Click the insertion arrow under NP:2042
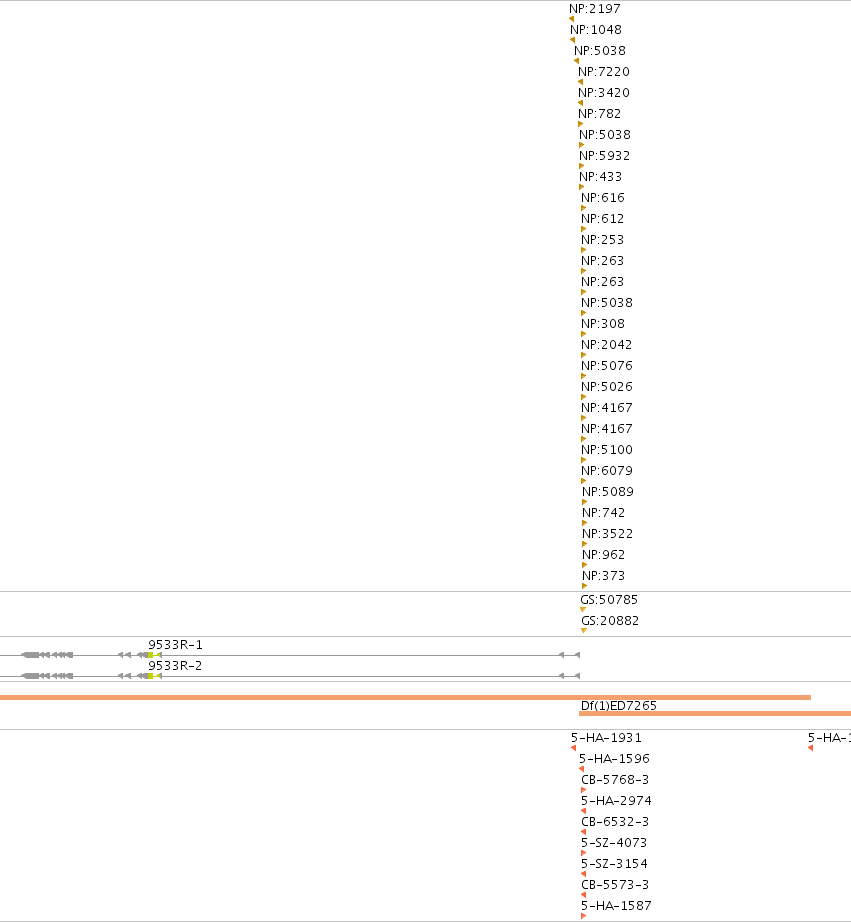Image resolution: width=851 pixels, height=922 pixels. click(583, 355)
